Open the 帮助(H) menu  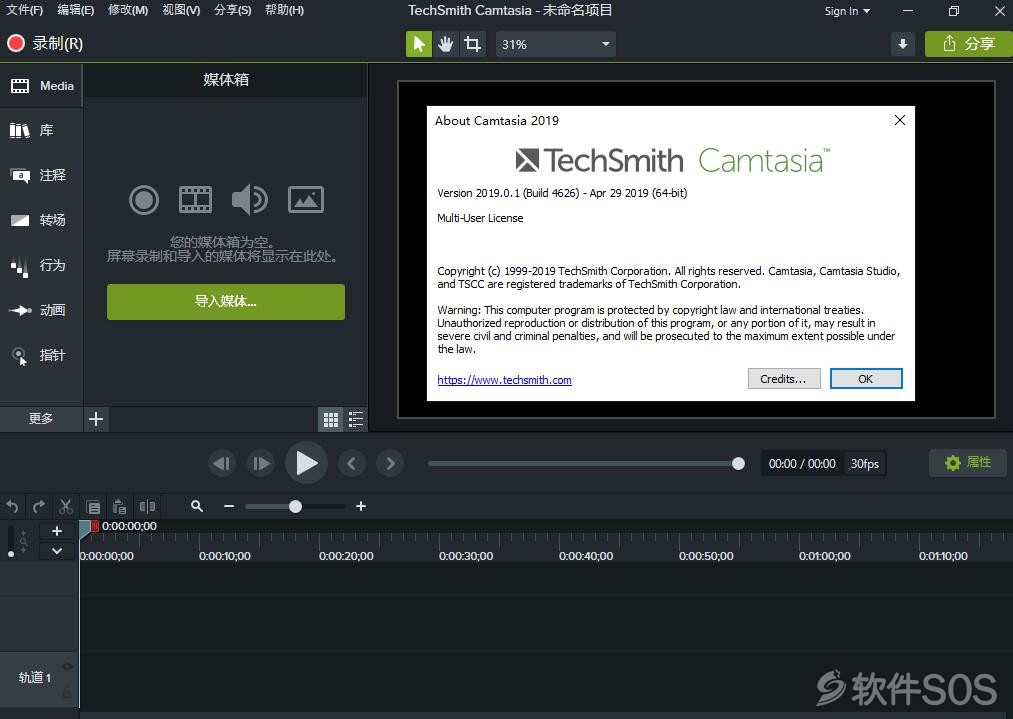point(284,10)
